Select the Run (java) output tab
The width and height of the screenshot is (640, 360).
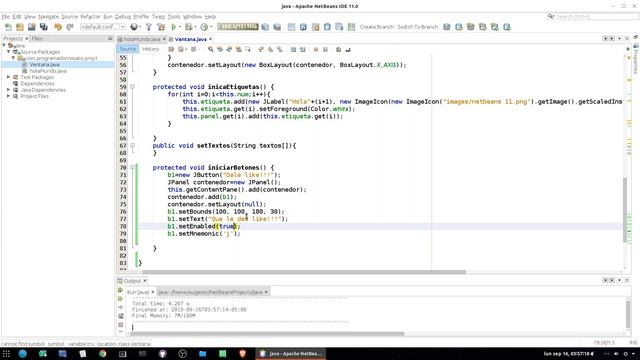(138, 292)
